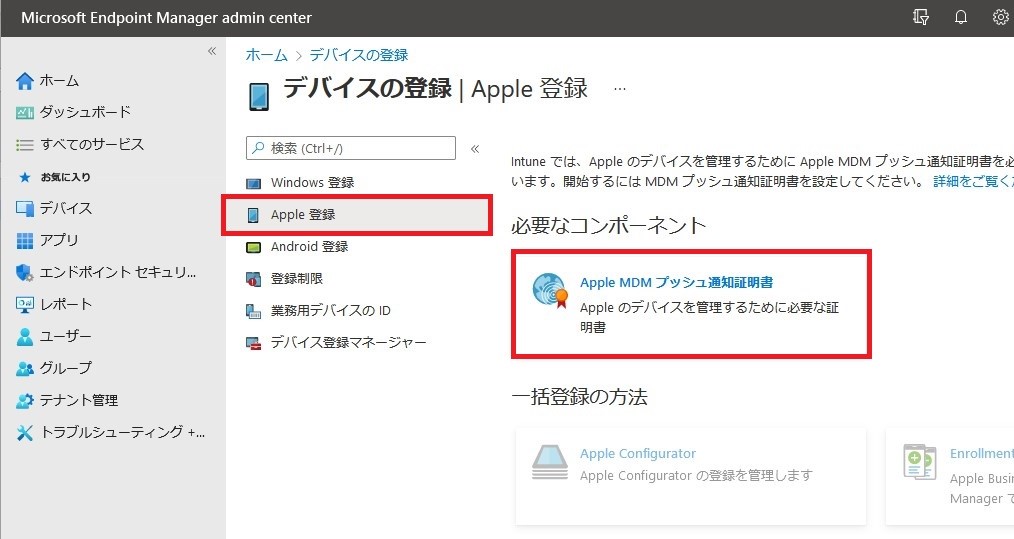1014x539 pixels.
Task: Select Android 登録 in submenu
Action: [309, 247]
